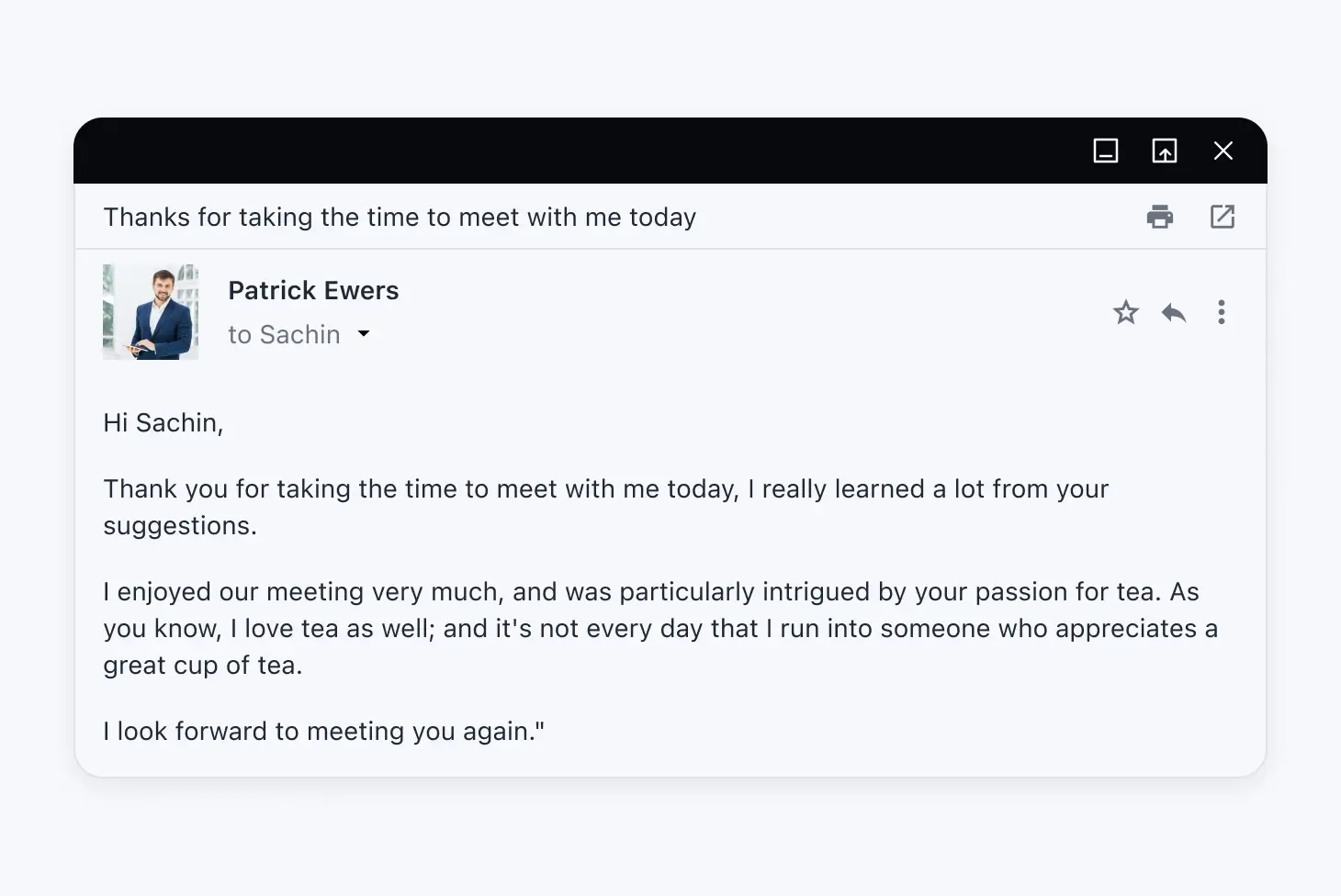Print this email using the printer icon
Image resolution: width=1341 pixels, height=896 pixels.
click(1160, 217)
